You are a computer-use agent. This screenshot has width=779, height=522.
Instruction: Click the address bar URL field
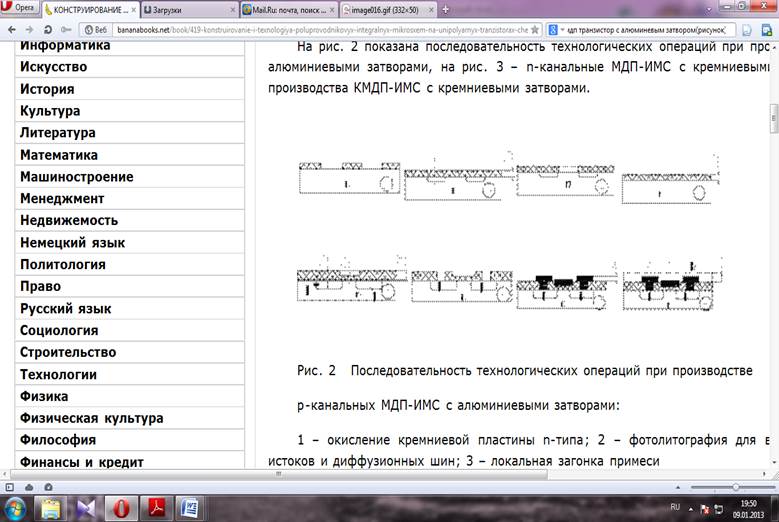pos(322,30)
